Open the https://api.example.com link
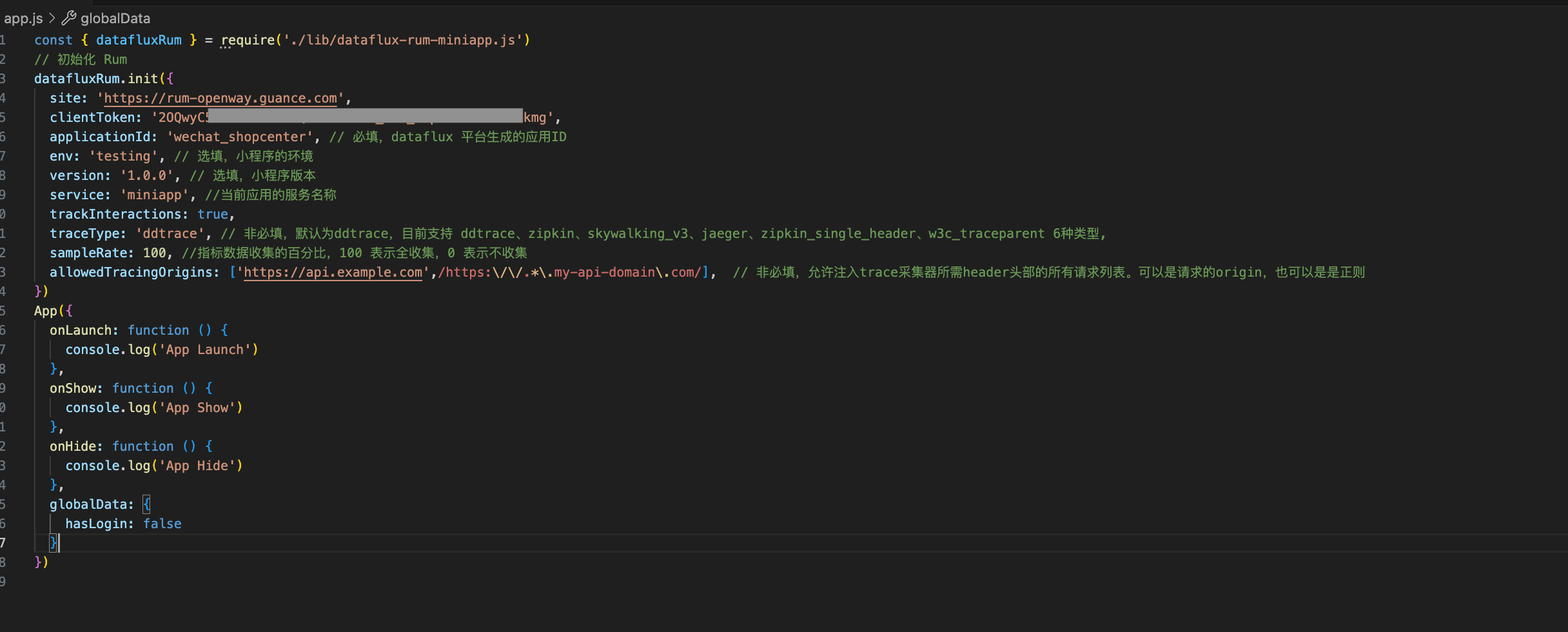Image resolution: width=1568 pixels, height=632 pixels. (333, 272)
